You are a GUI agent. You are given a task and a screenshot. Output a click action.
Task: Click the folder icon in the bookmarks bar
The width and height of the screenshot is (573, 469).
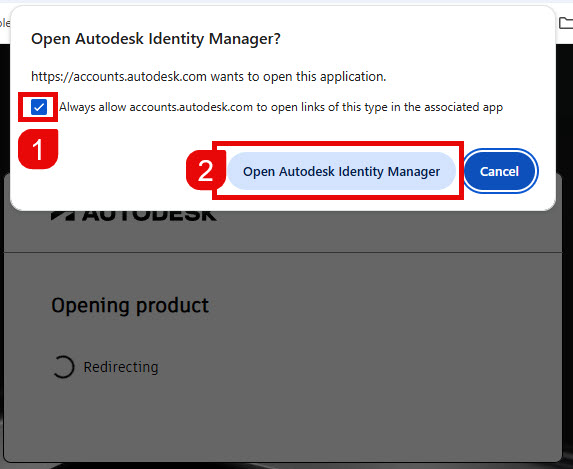coord(566,23)
